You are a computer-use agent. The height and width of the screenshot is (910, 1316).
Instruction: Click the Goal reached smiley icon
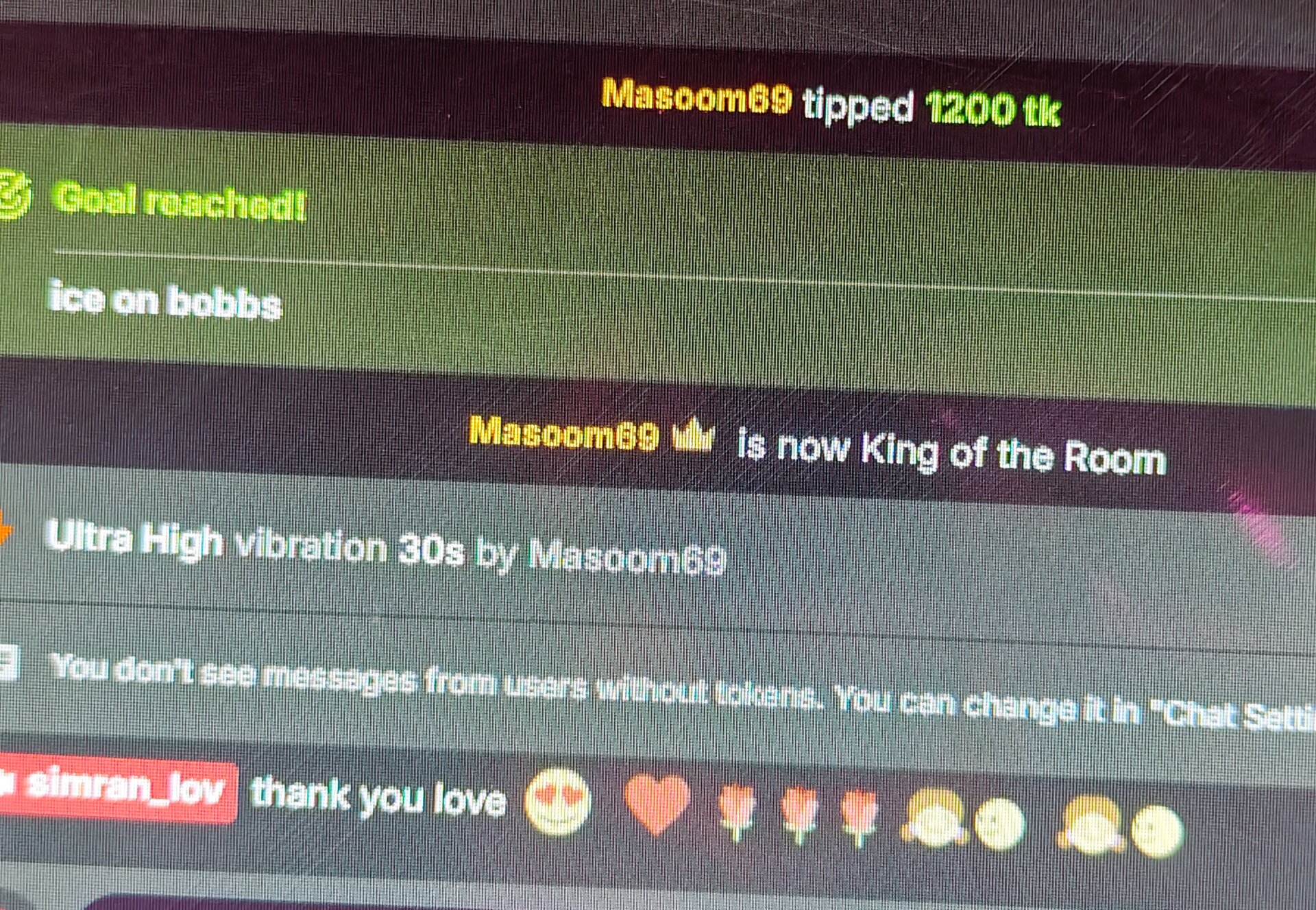pyautogui.click(x=14, y=196)
